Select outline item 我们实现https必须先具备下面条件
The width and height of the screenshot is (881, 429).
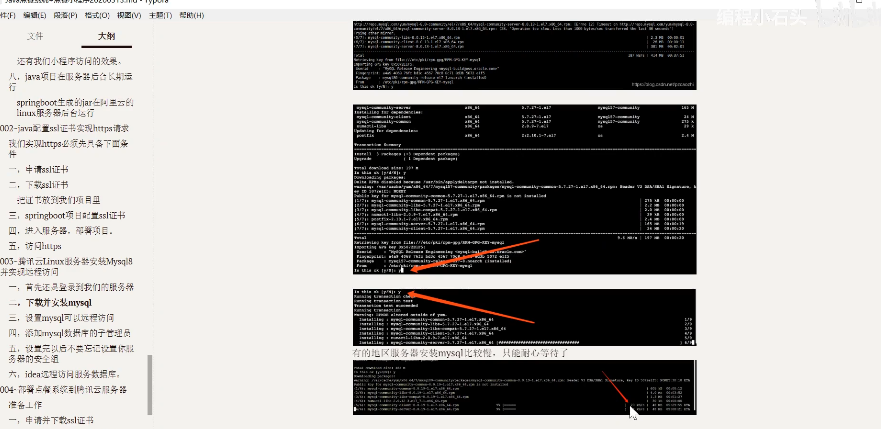pyautogui.click(x=68, y=149)
